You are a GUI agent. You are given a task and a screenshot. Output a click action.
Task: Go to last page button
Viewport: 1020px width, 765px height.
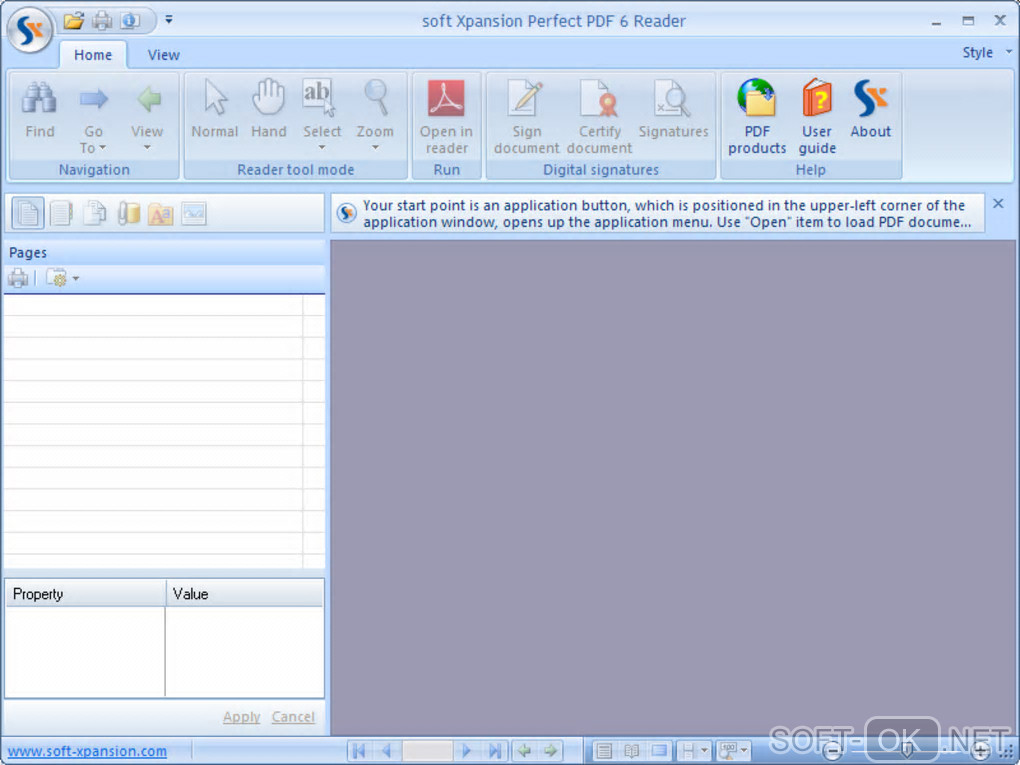(x=494, y=751)
